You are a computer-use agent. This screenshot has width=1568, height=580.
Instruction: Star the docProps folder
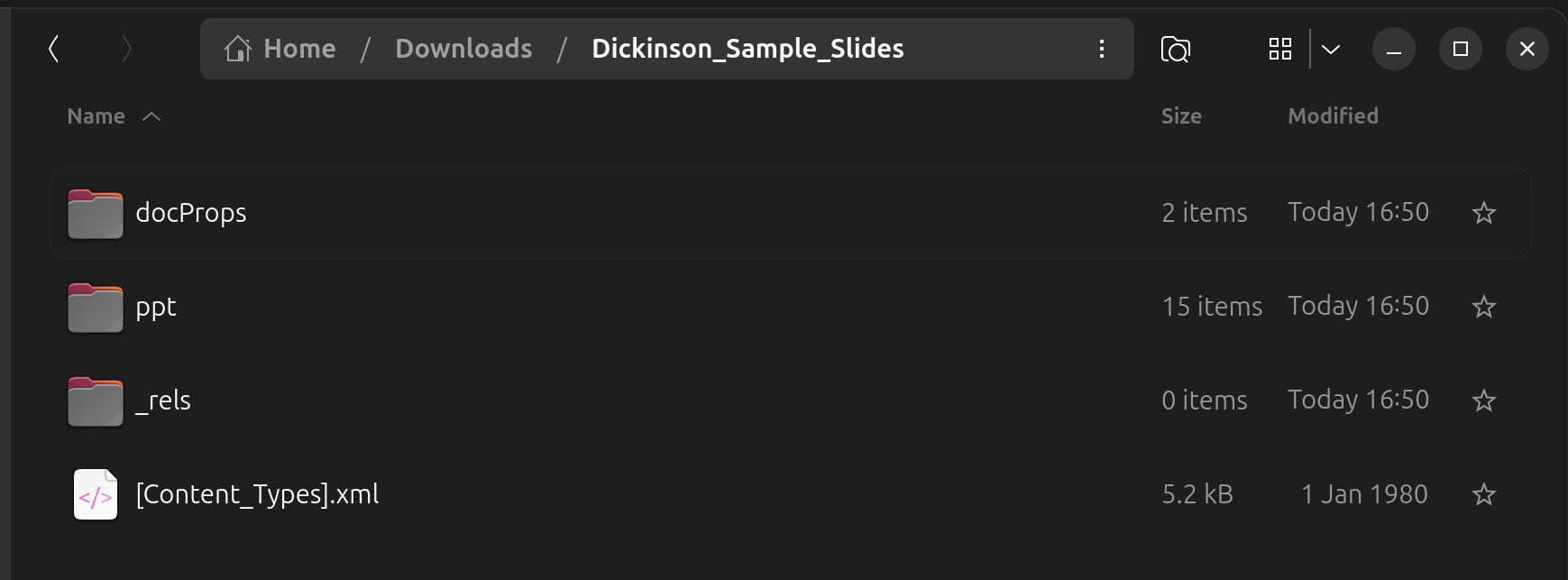point(1483,213)
